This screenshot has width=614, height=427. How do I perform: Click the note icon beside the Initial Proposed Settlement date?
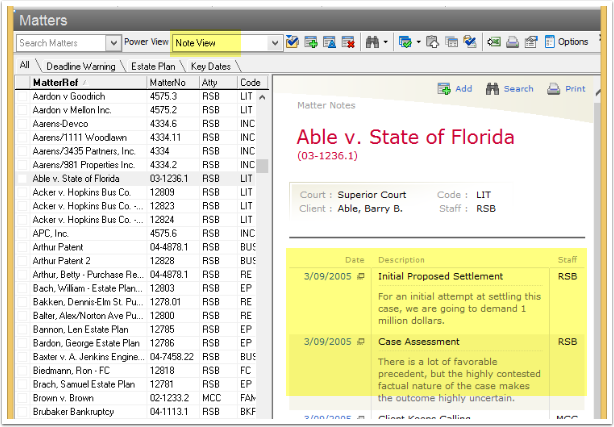click(361, 277)
